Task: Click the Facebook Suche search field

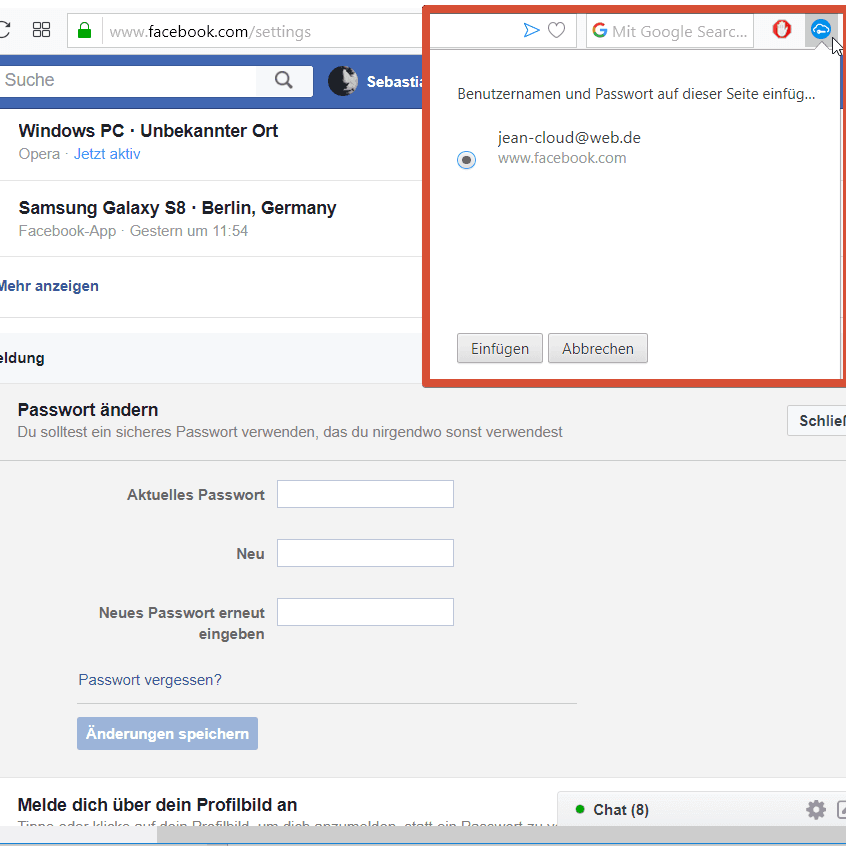Action: (128, 81)
